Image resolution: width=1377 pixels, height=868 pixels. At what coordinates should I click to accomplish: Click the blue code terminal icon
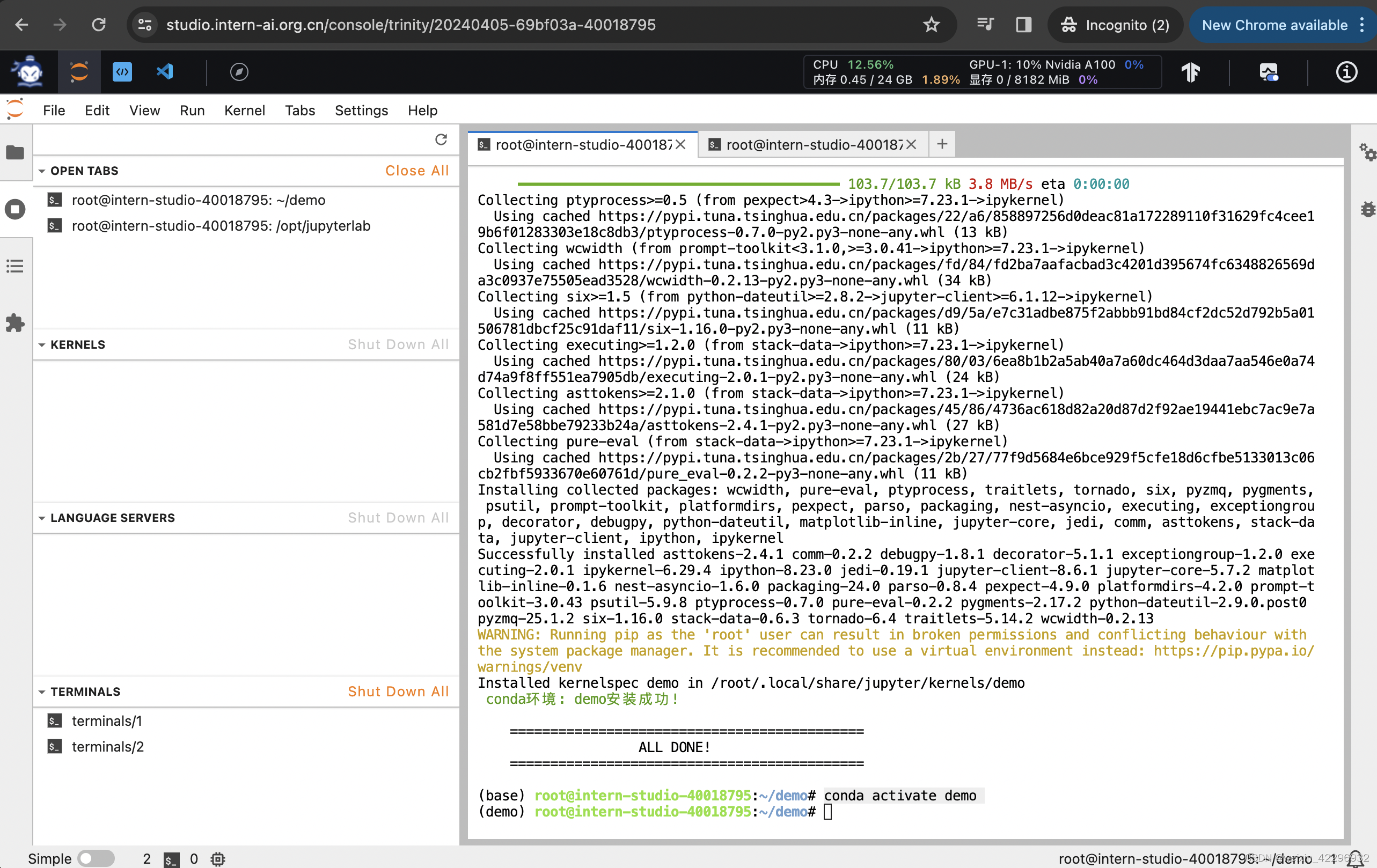(122, 72)
